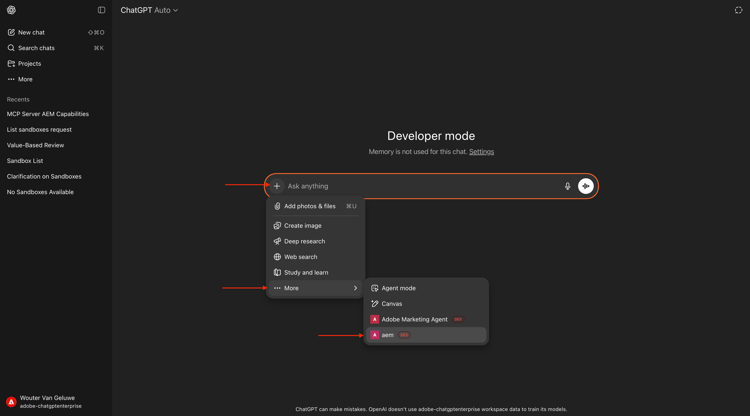Click the Adobe Marketing Agent logo icon
The height and width of the screenshot is (416, 750).
[375, 319]
